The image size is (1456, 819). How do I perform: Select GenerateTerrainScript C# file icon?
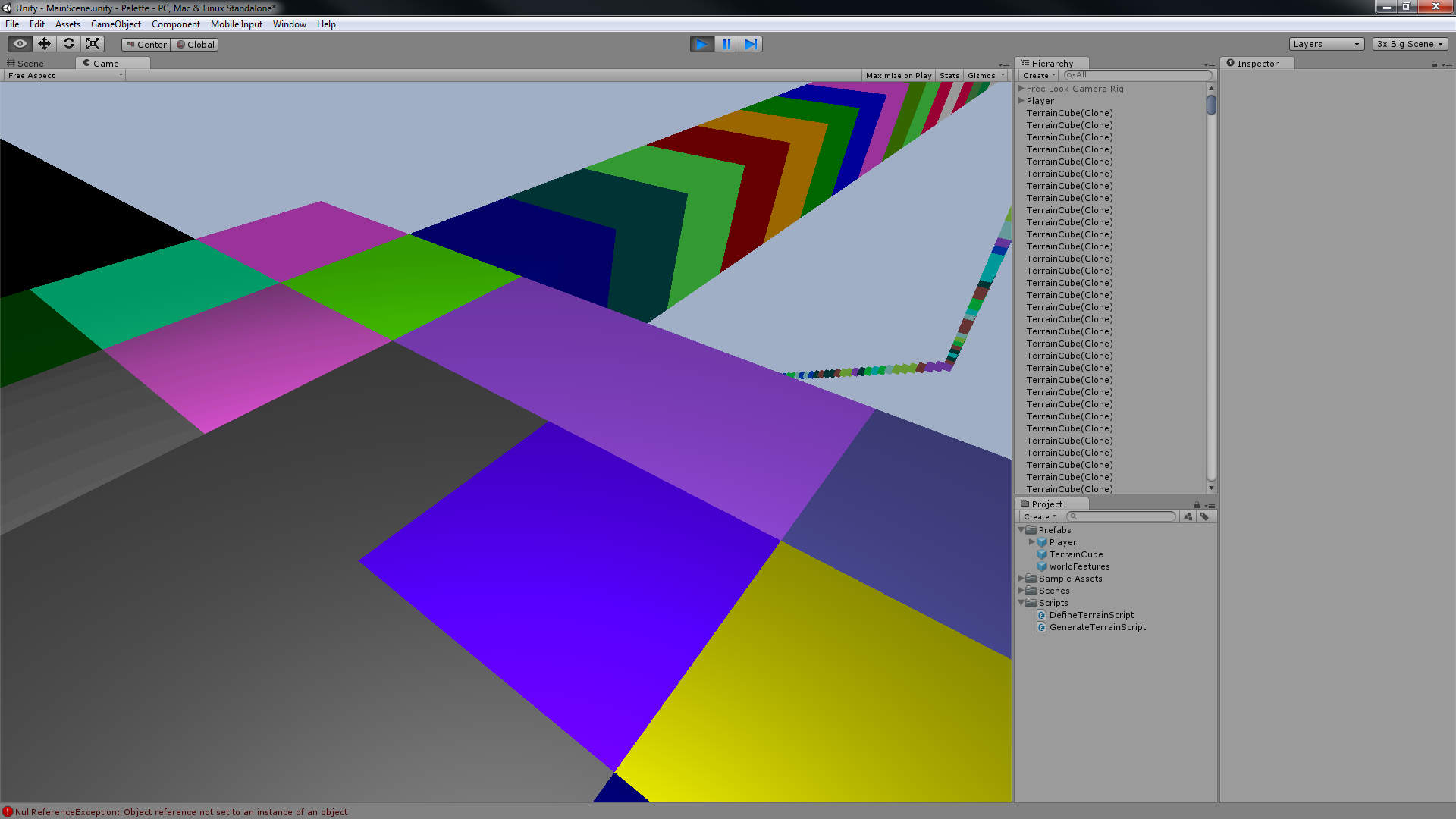click(1042, 627)
